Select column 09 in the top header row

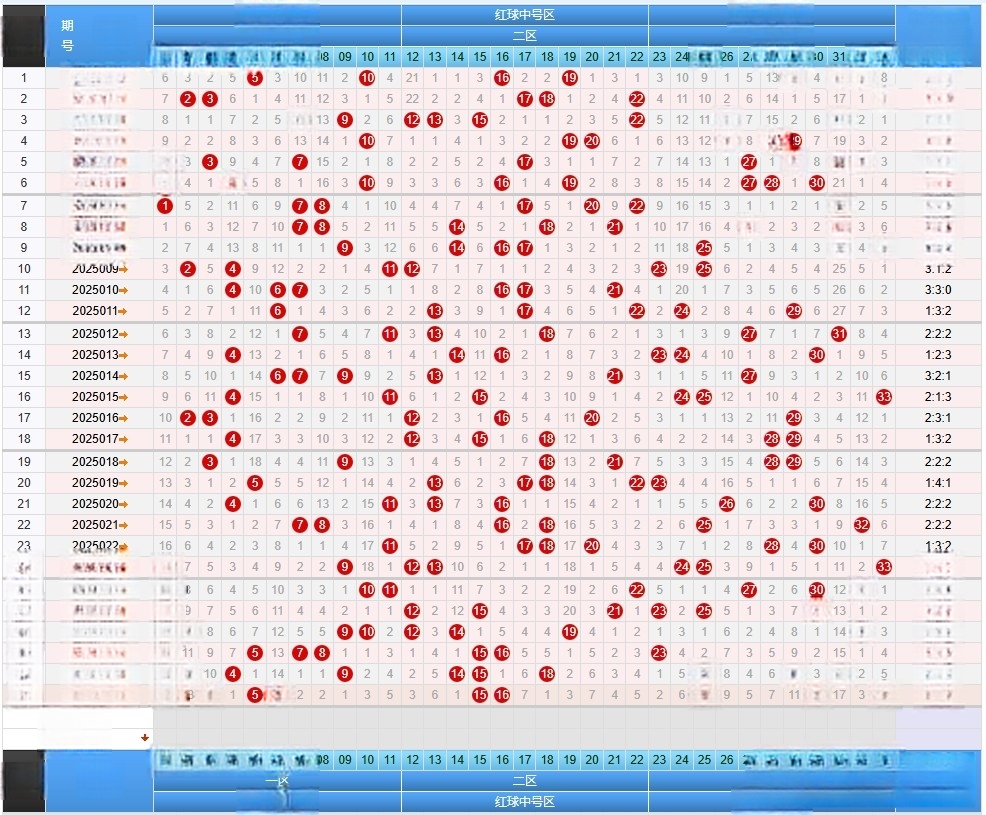(345, 57)
